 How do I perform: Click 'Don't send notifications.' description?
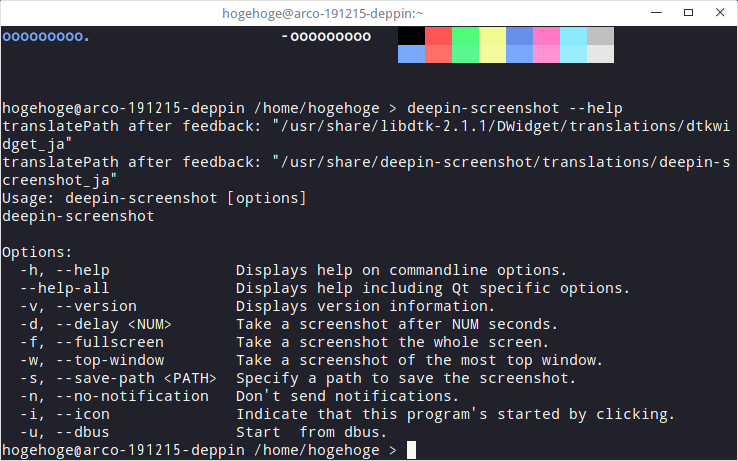click(347, 396)
